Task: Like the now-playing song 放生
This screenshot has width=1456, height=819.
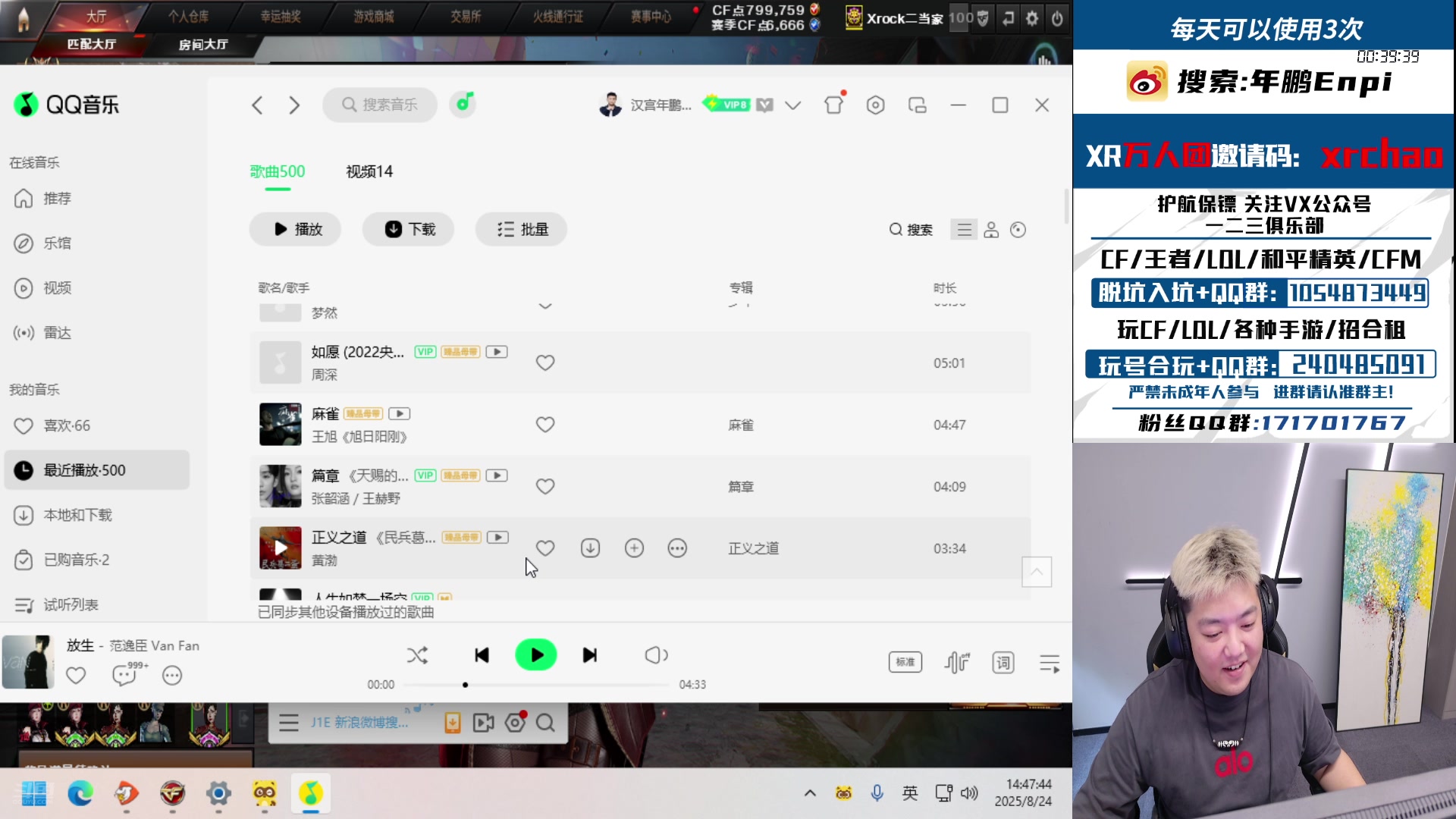Action: pos(76,675)
